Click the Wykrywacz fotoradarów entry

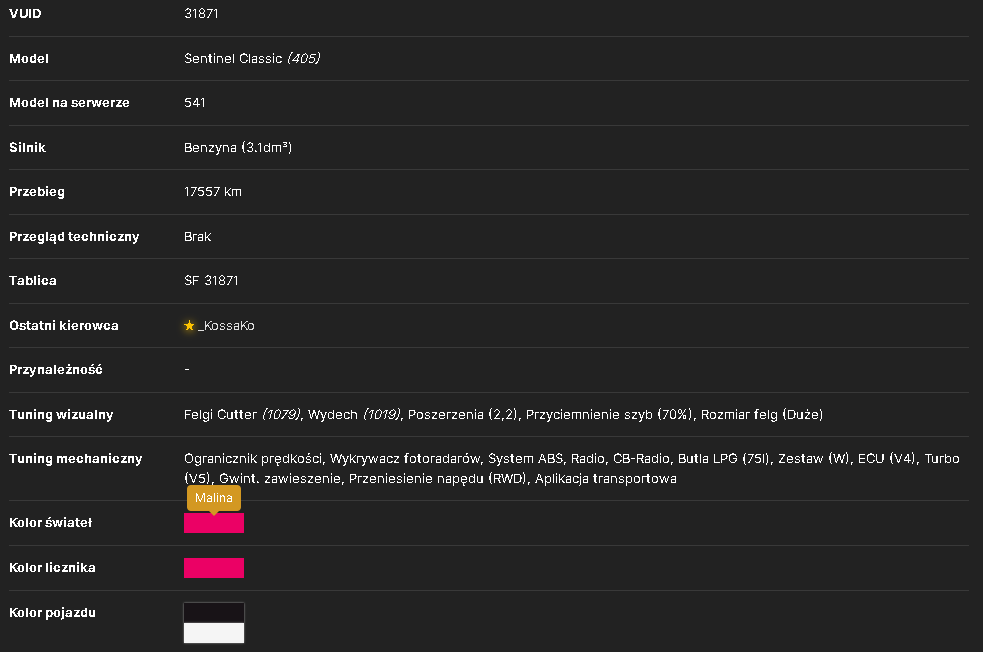[405, 459]
